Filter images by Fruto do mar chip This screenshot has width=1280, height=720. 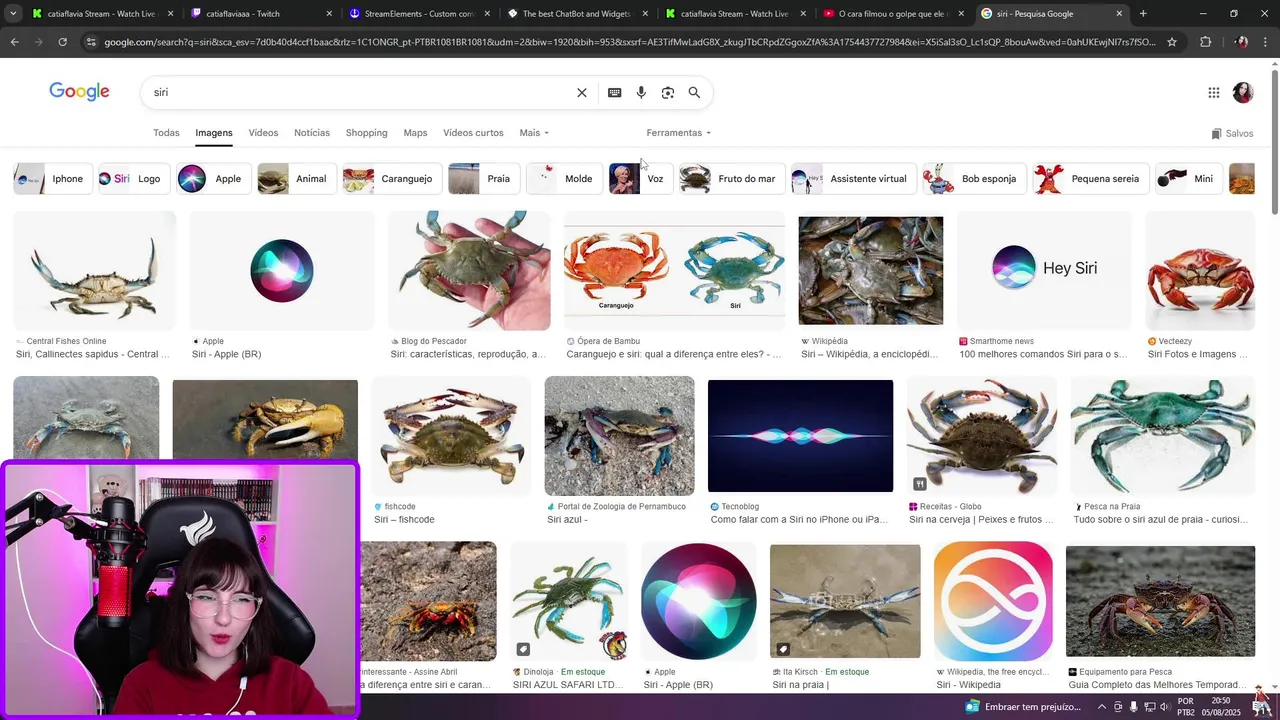point(731,179)
